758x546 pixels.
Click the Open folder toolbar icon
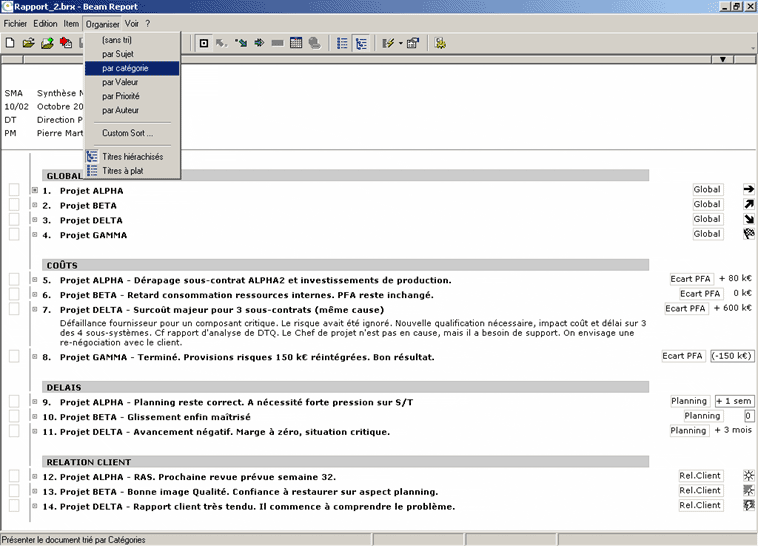pos(30,43)
